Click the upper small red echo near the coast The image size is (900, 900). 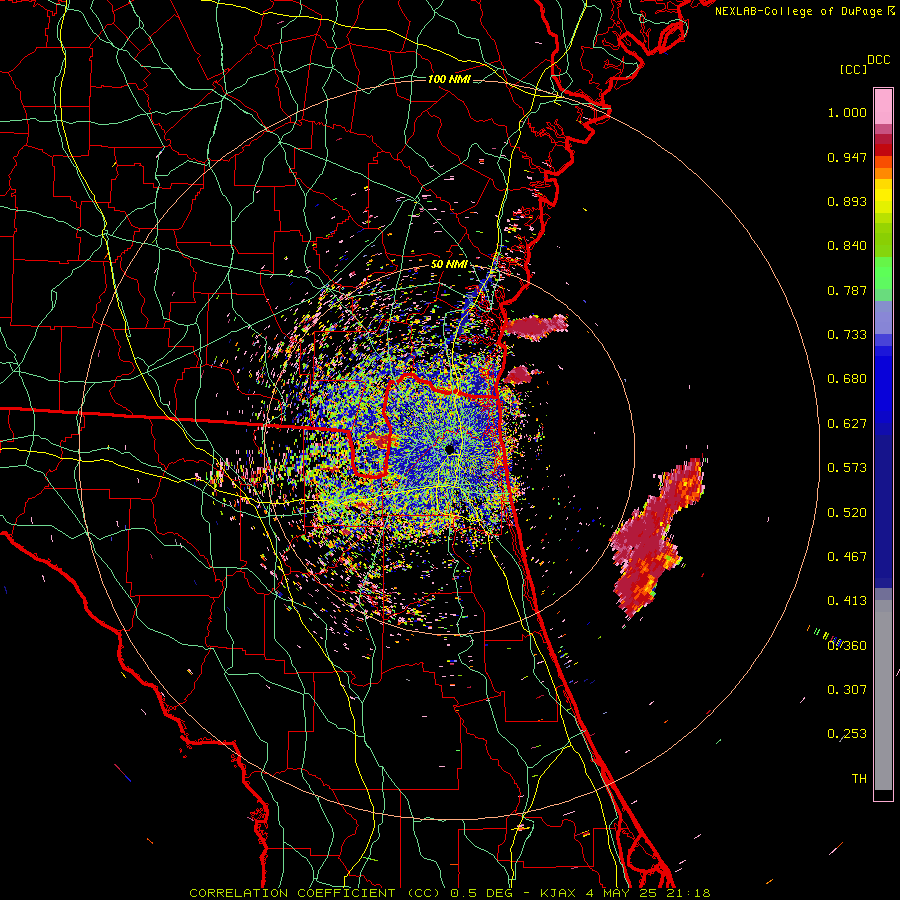537,326
